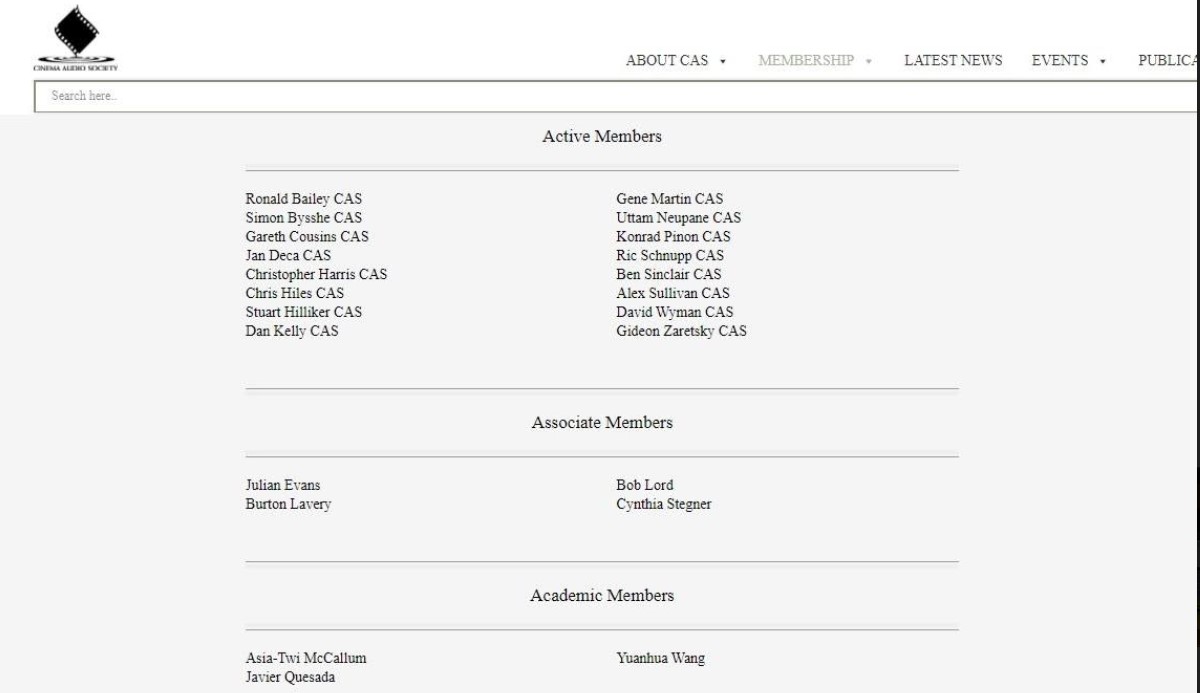The width and height of the screenshot is (1200, 693).
Task: Expand the Events dropdown arrow
Action: coord(1103,61)
